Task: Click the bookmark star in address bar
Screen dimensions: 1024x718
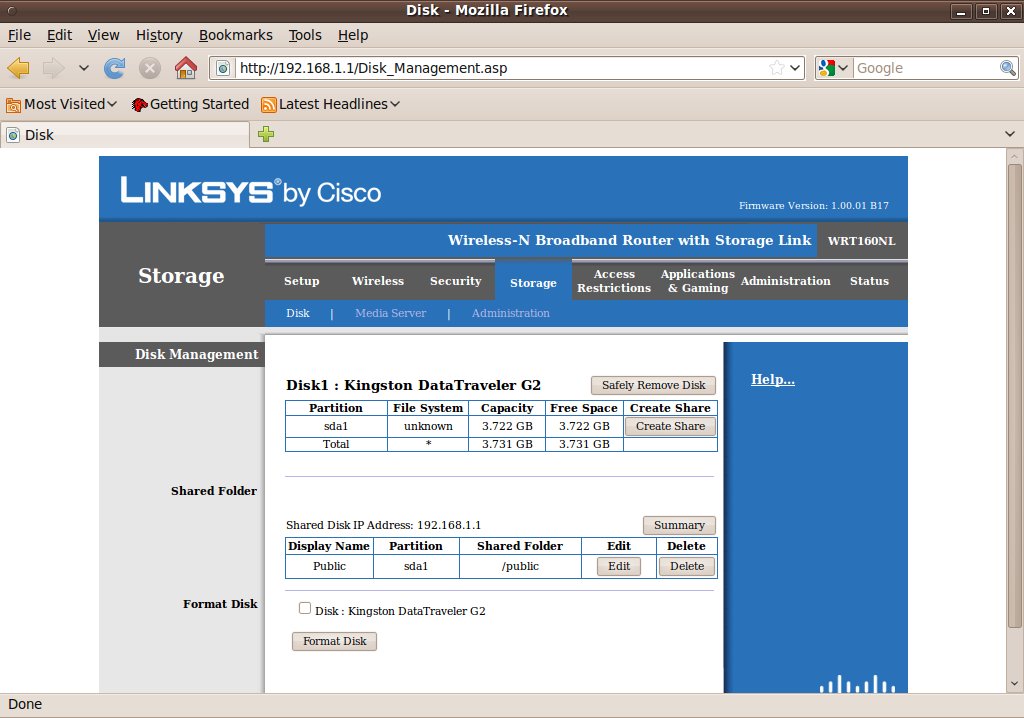Action: point(777,68)
